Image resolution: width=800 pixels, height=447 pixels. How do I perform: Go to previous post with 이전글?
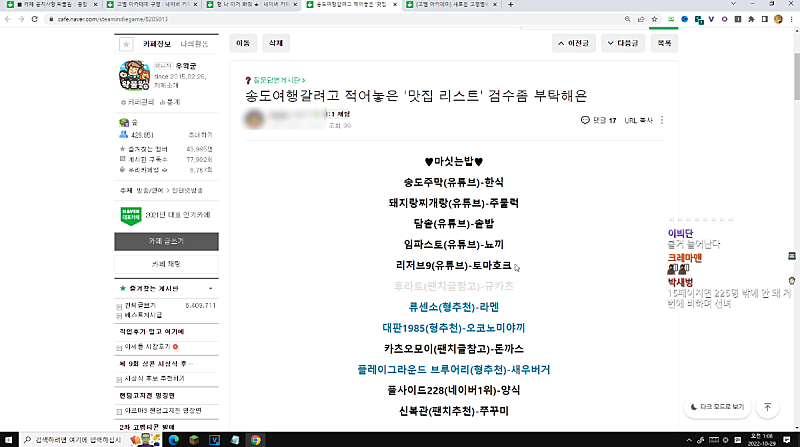pos(573,43)
